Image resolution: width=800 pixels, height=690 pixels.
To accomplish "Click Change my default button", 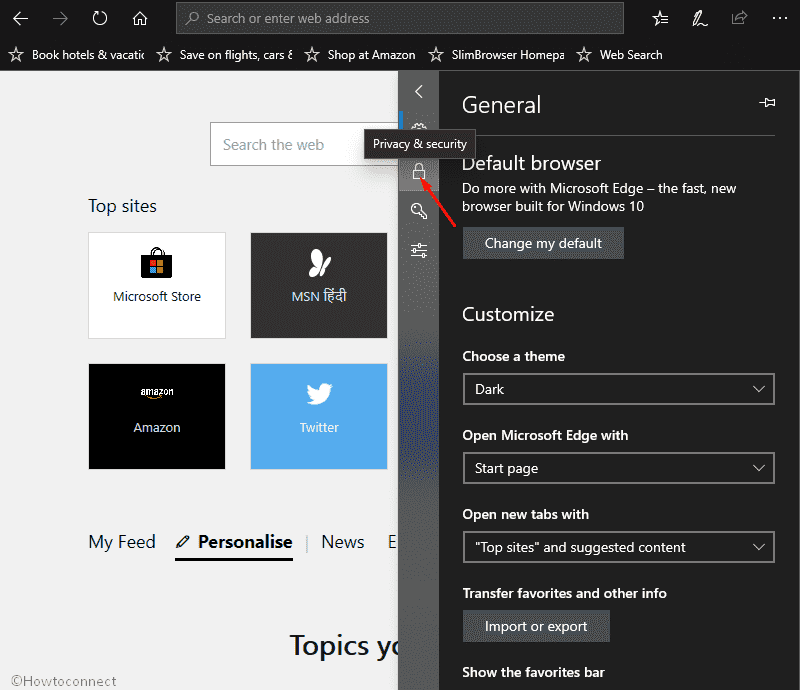I will click(x=543, y=243).
